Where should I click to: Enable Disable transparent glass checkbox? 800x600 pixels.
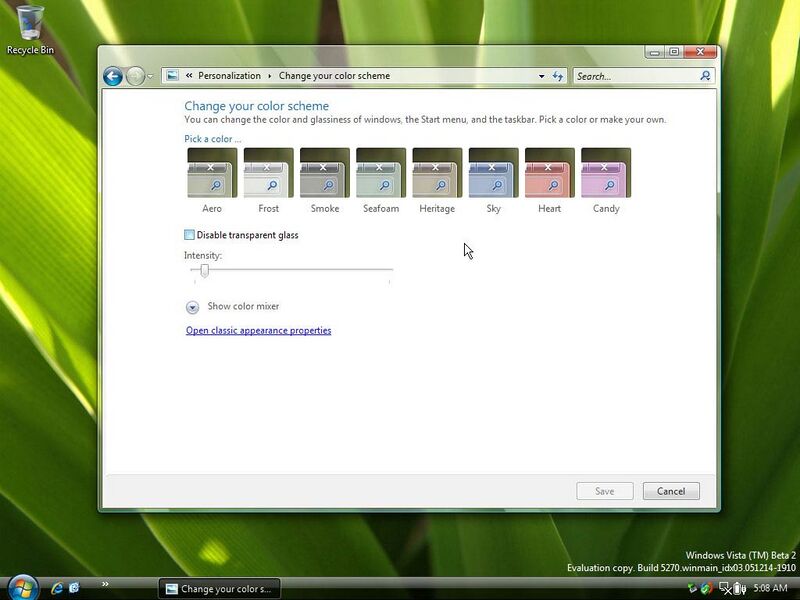click(190, 235)
